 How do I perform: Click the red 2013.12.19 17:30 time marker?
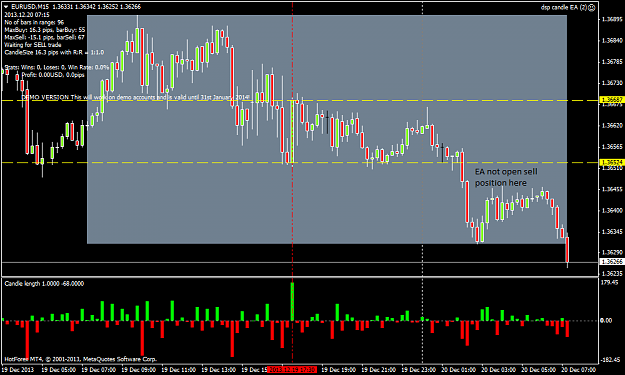pos(292,370)
